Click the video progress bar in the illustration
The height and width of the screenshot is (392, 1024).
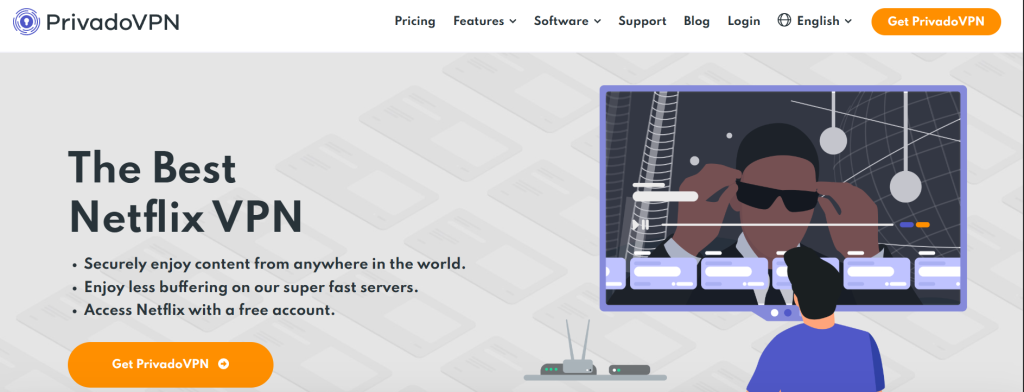click(x=777, y=225)
